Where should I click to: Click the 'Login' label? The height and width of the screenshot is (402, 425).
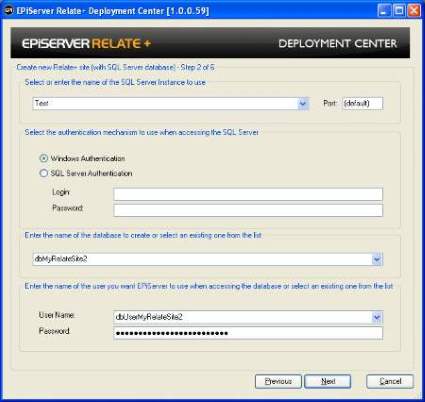61,192
